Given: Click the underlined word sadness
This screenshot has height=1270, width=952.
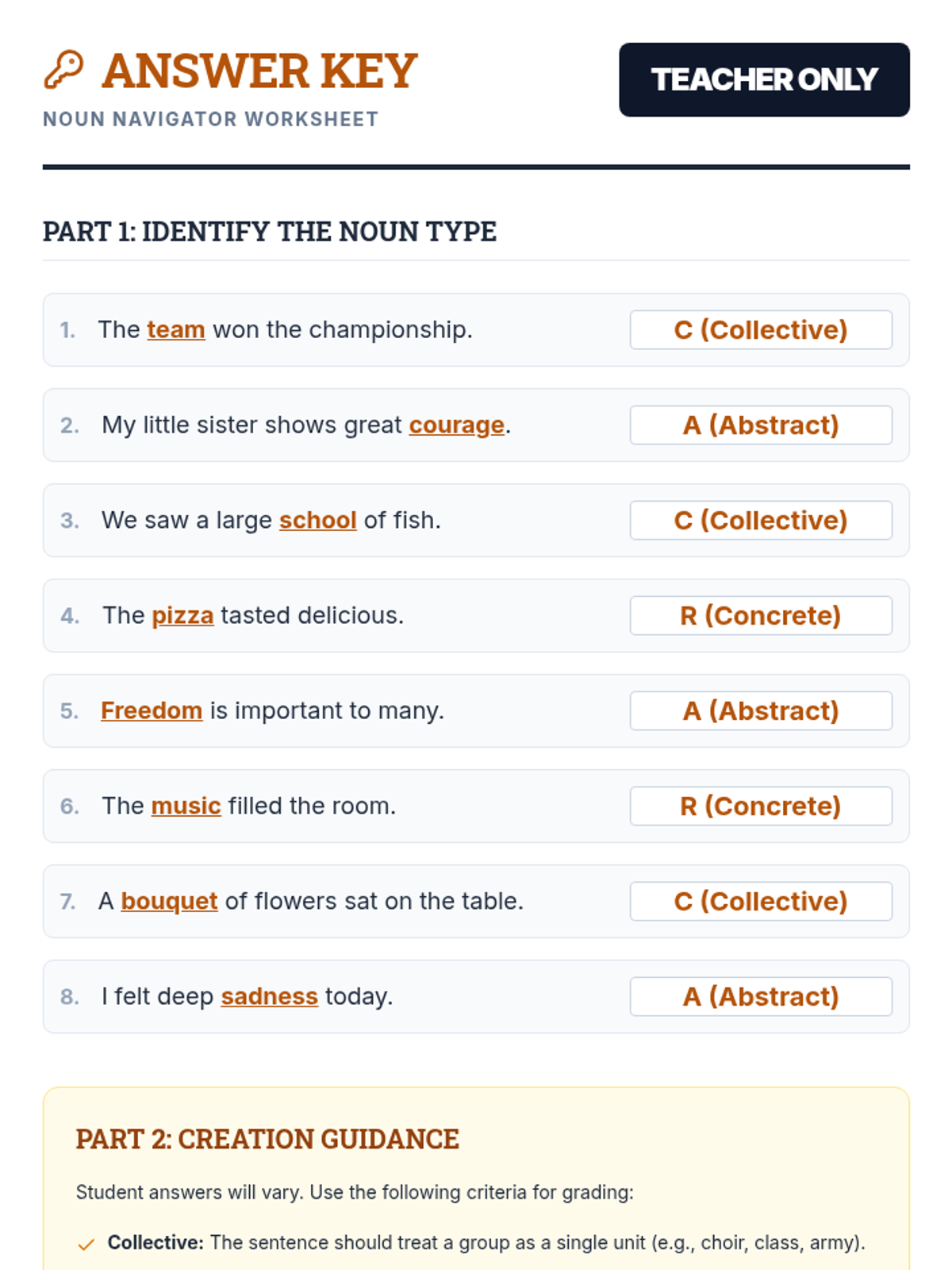Looking at the screenshot, I should (269, 996).
